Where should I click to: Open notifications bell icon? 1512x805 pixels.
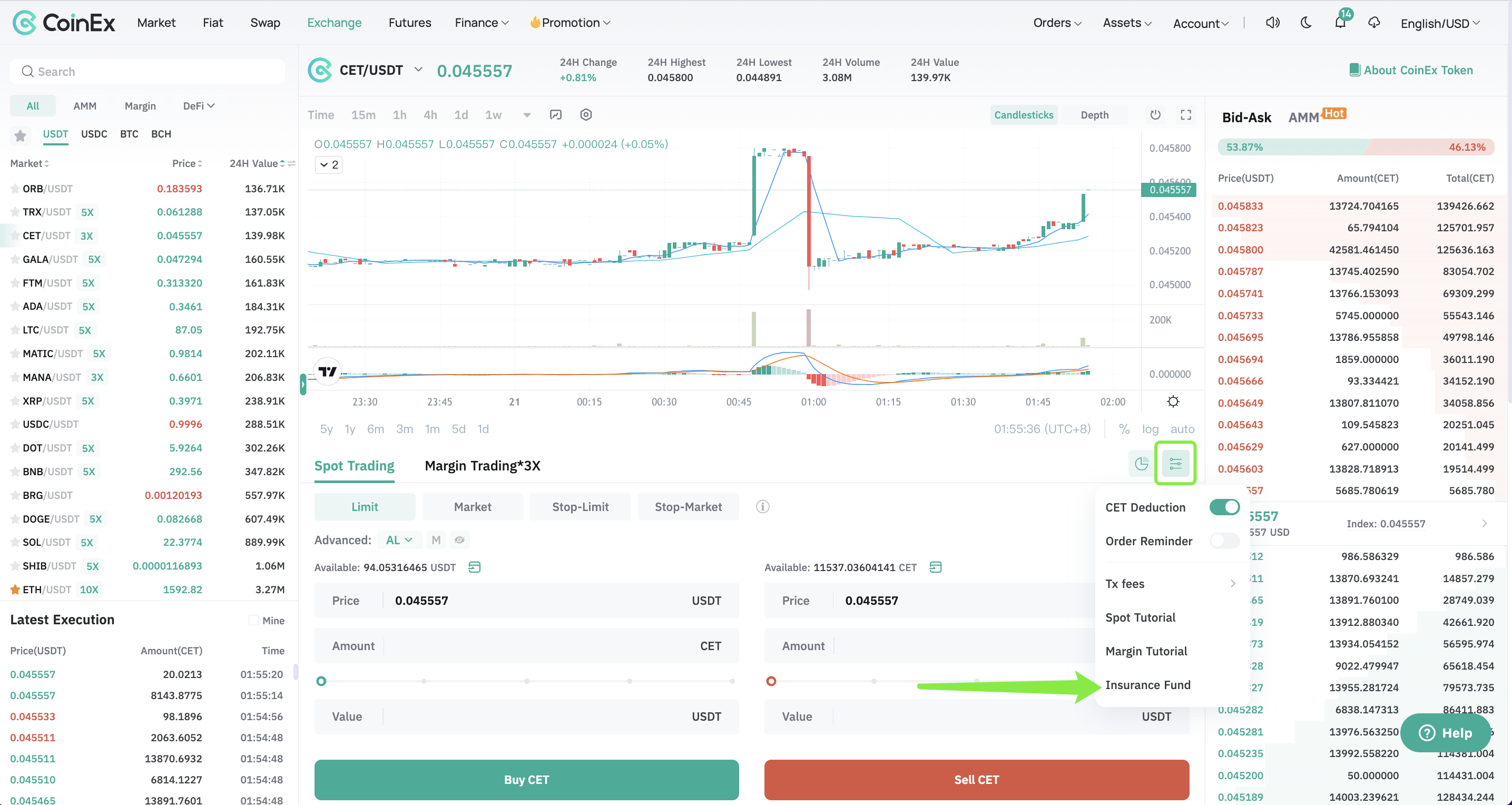pyautogui.click(x=1340, y=23)
